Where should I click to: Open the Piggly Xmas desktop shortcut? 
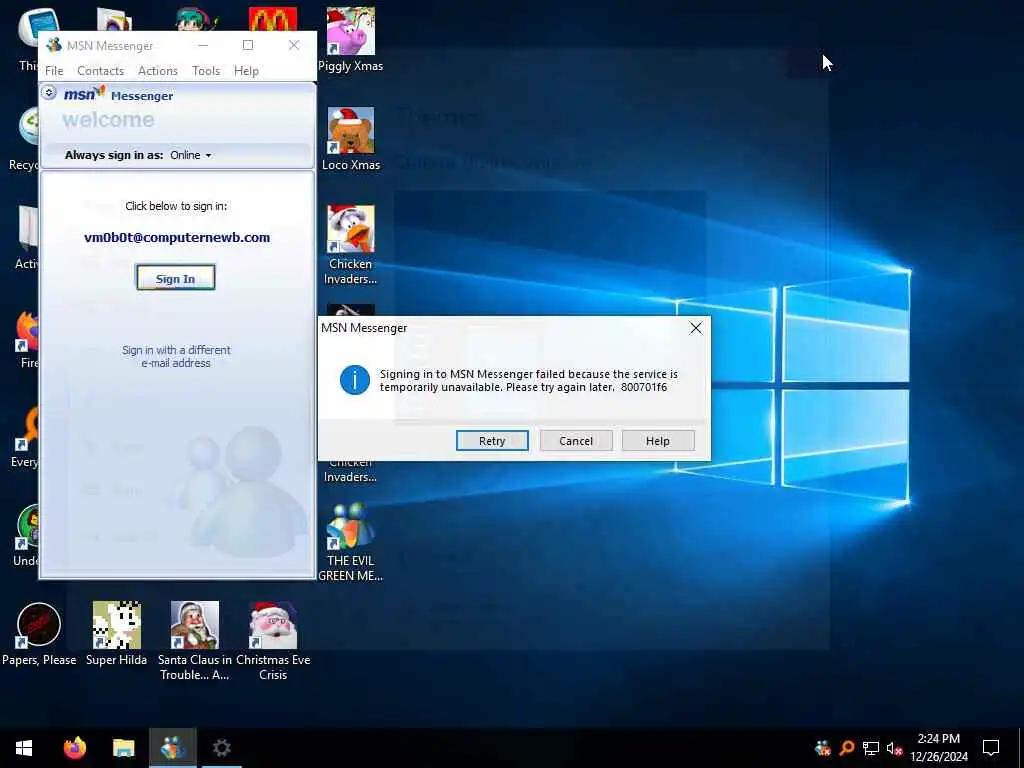point(351,39)
